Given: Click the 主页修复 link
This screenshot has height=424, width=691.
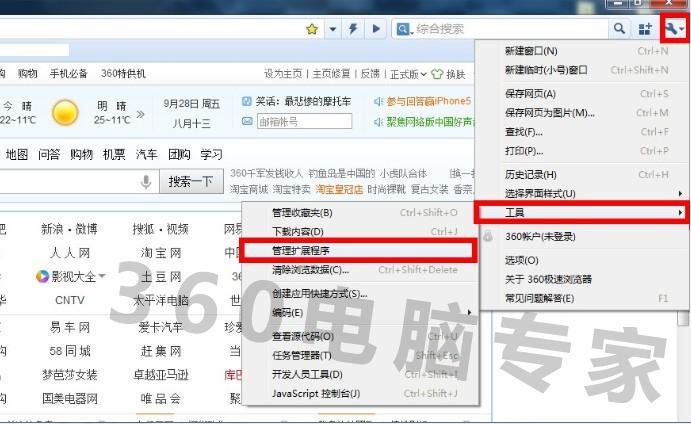Looking at the screenshot, I should pyautogui.click(x=331, y=74).
